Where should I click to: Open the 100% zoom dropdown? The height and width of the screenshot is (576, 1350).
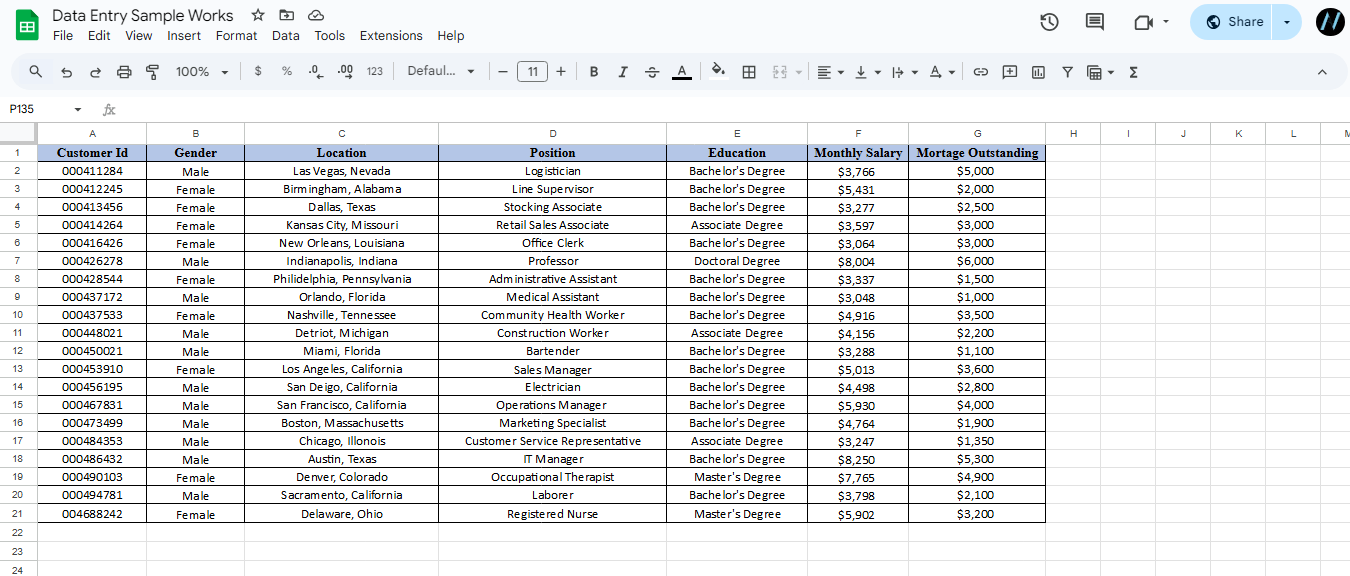tap(202, 72)
